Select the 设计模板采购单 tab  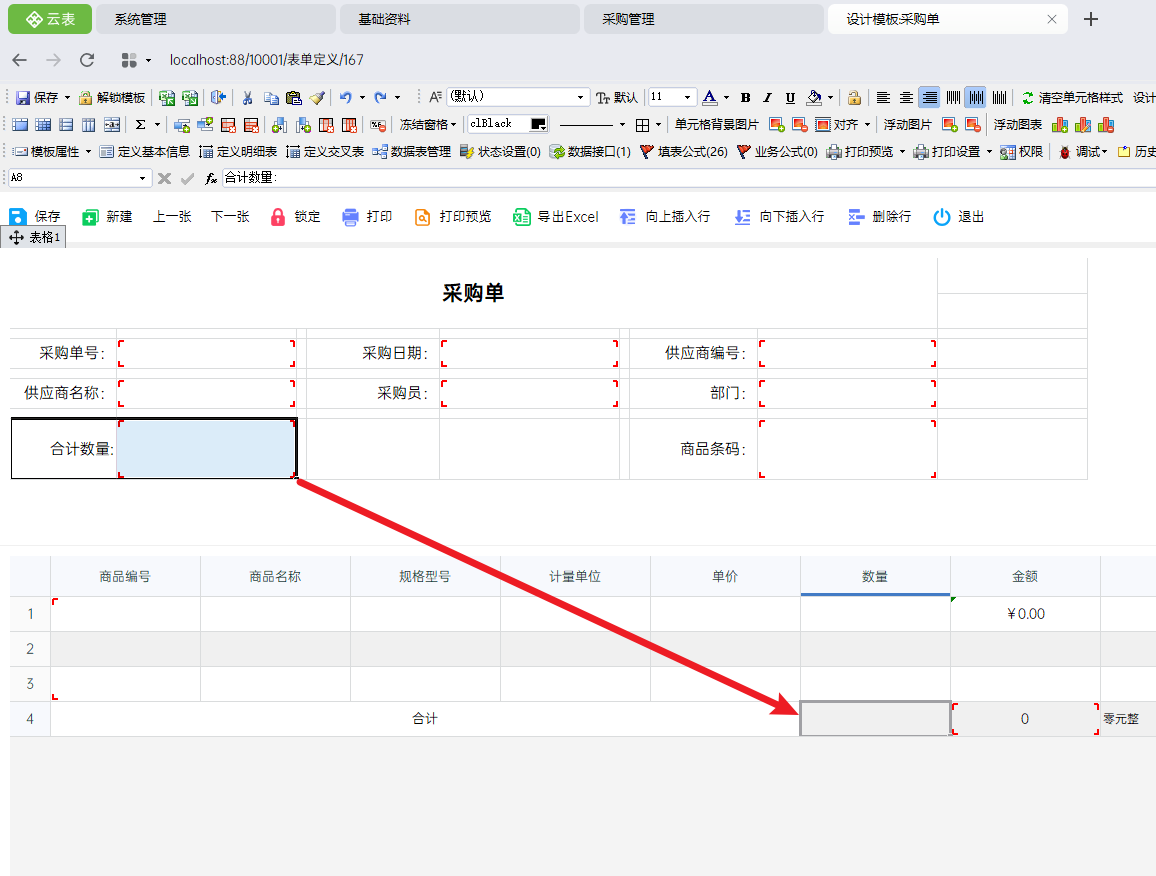948,19
